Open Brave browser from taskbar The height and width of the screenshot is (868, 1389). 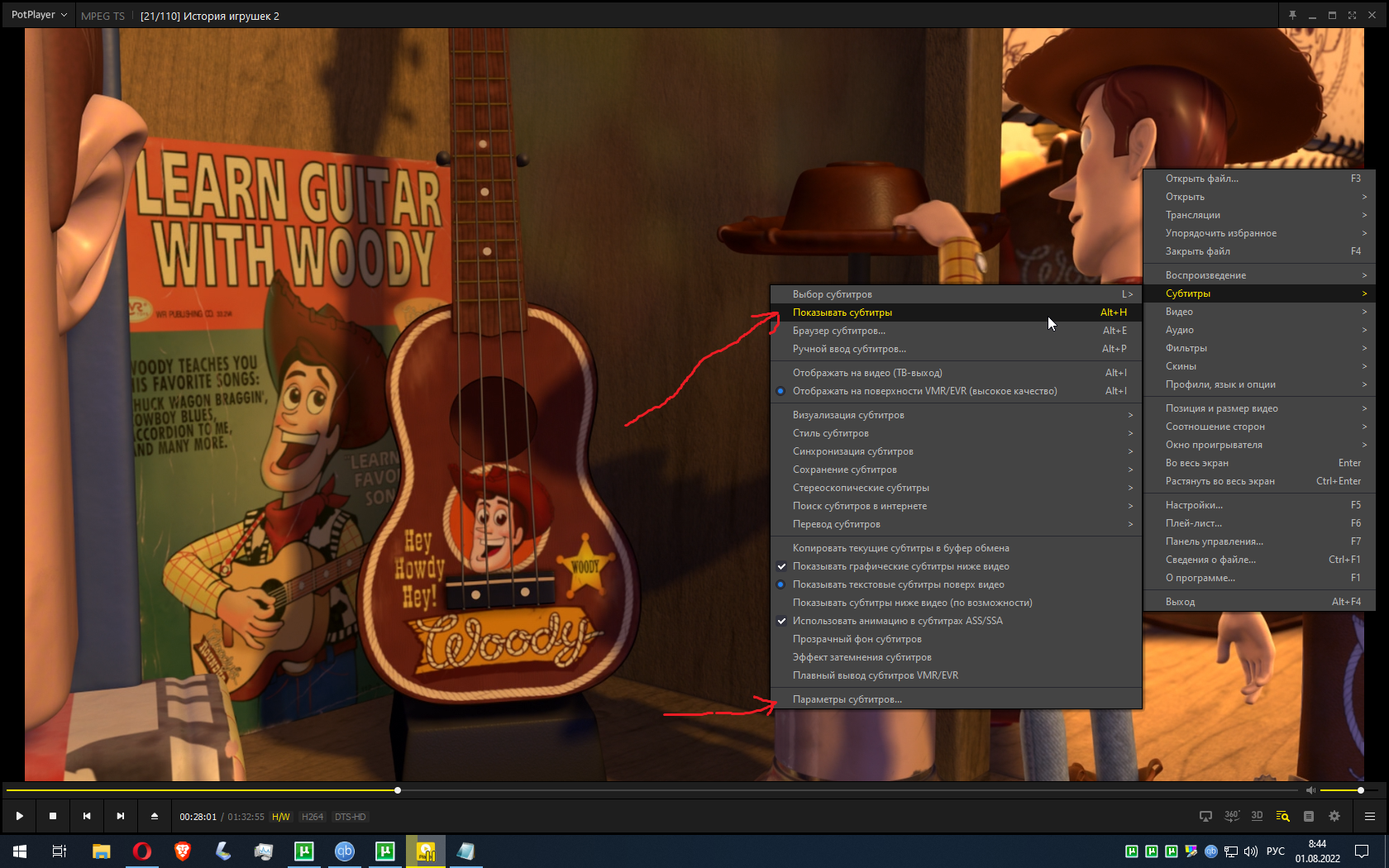click(183, 851)
